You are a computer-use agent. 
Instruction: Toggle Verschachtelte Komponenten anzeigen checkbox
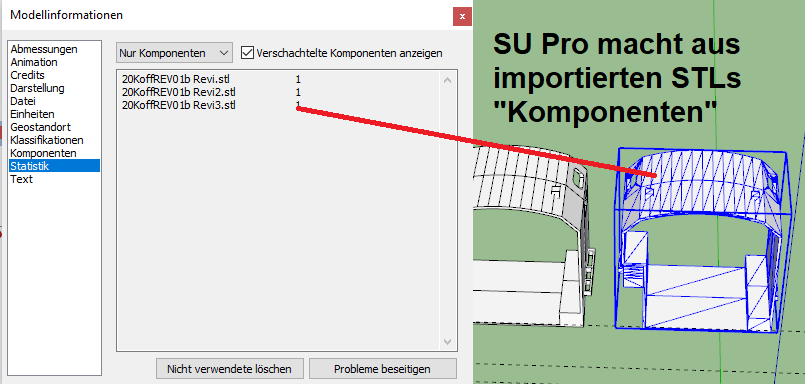pos(247,53)
